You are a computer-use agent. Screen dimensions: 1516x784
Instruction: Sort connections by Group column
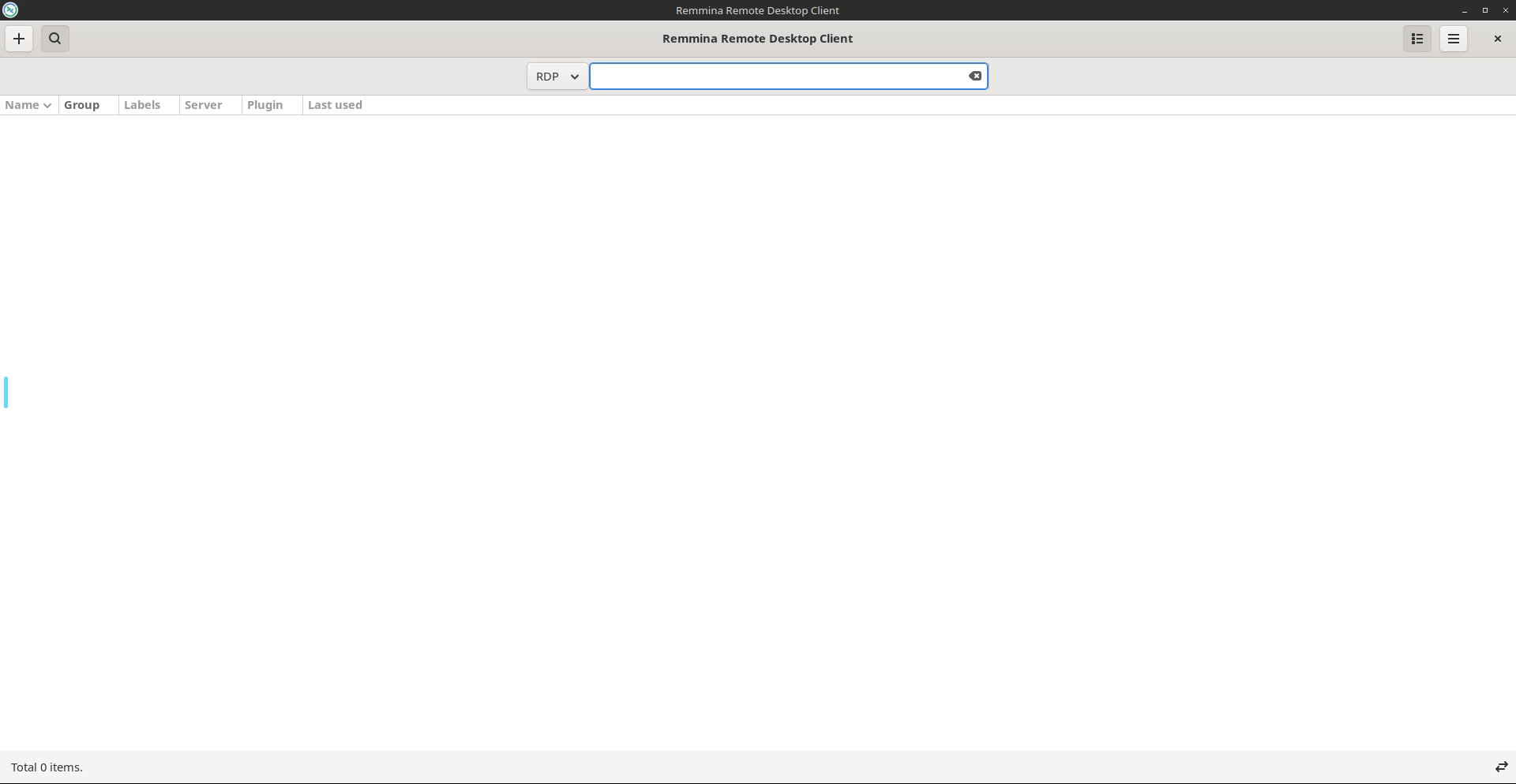(x=88, y=105)
